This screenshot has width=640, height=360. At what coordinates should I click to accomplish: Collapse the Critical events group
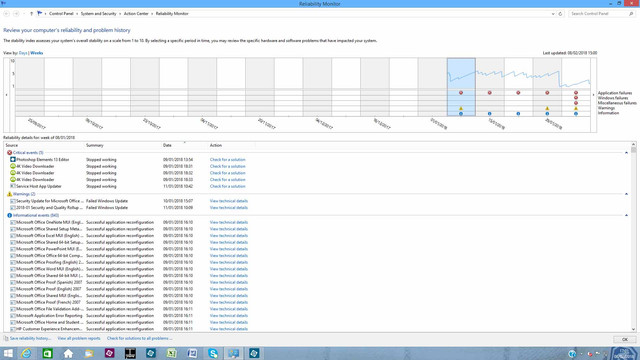pos(627,153)
